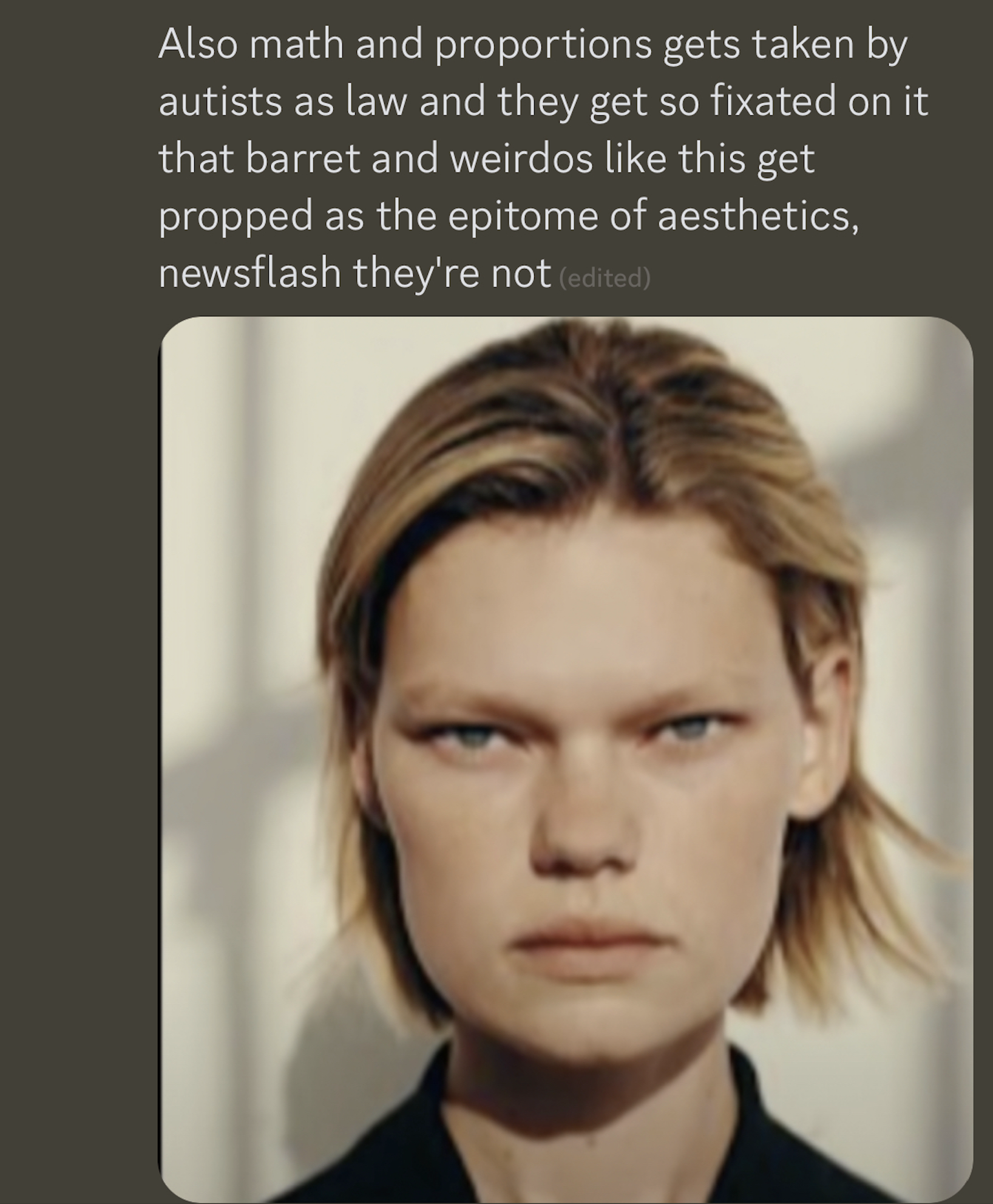Open the attached portrait photo attachment
993x1204 pixels.
click(x=566, y=759)
